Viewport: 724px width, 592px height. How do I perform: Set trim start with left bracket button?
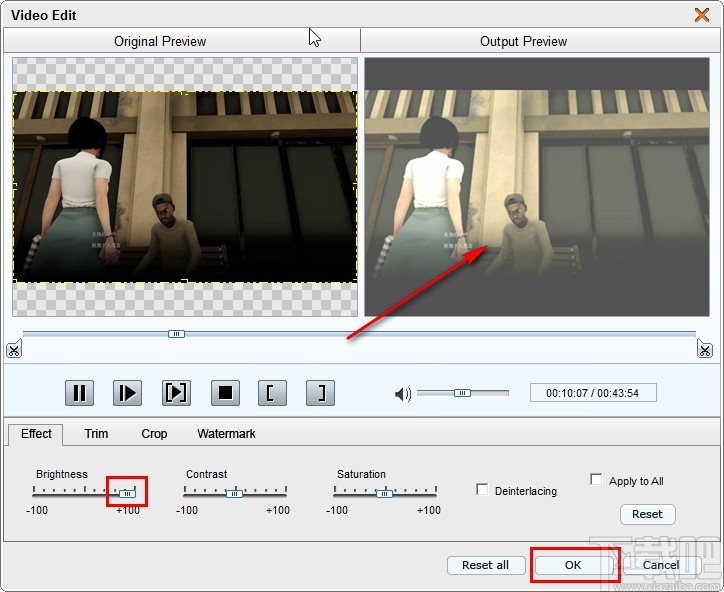click(x=272, y=393)
